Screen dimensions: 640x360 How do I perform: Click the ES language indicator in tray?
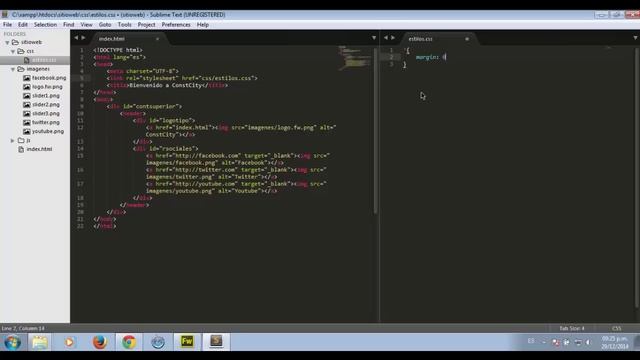[531, 341]
